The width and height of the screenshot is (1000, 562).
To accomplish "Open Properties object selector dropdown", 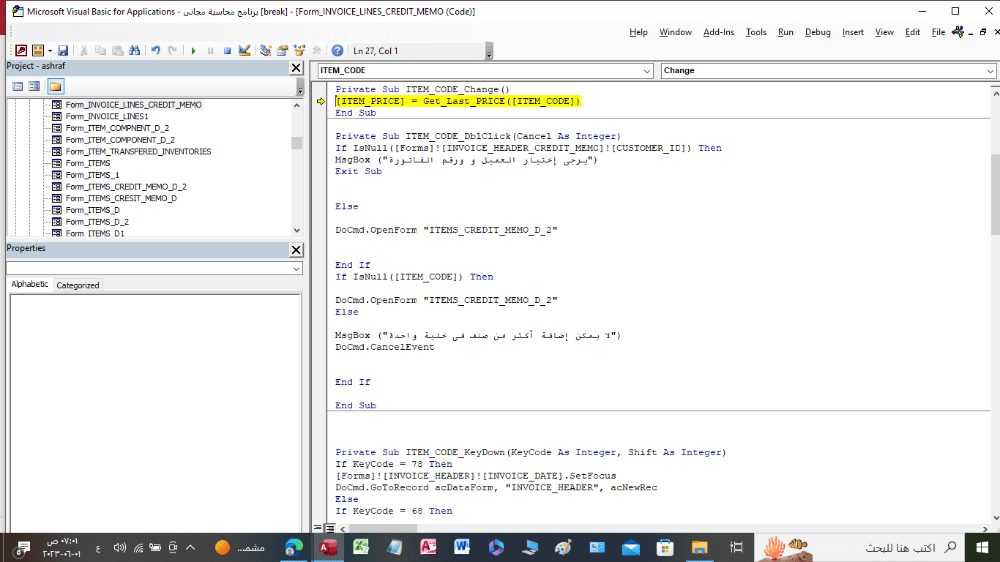I will (296, 269).
